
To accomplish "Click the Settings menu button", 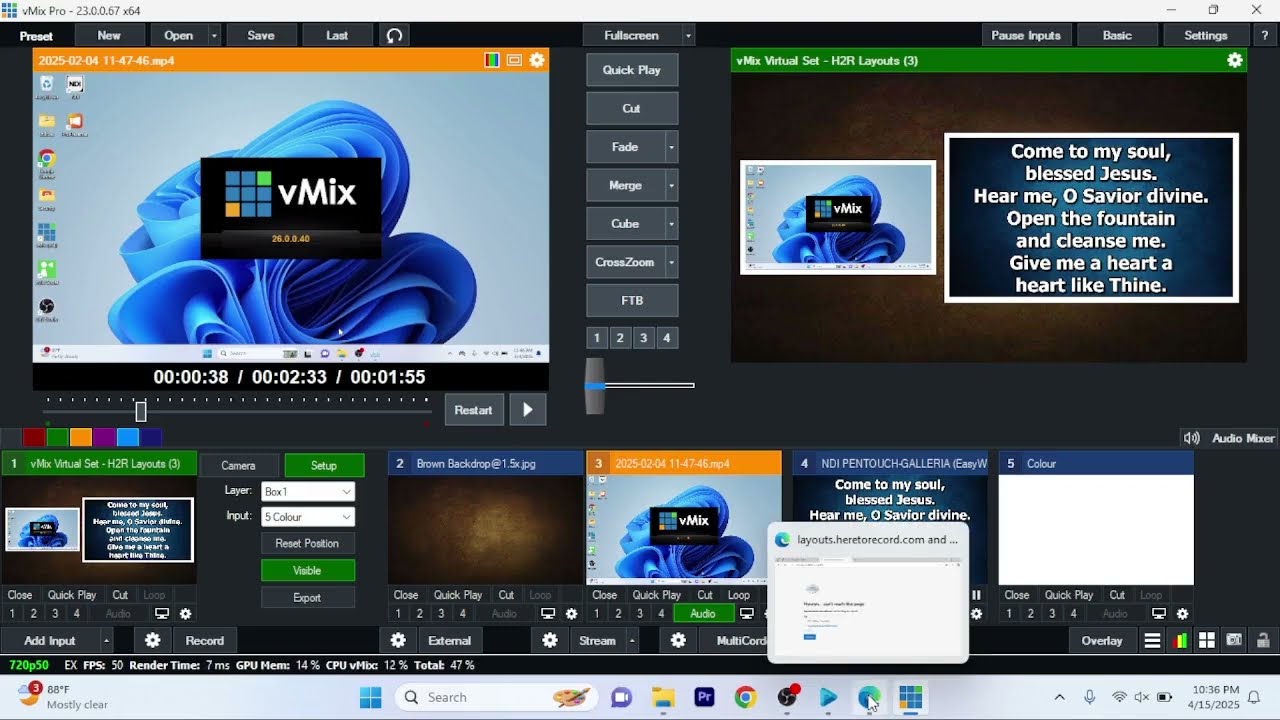I will point(1206,35).
